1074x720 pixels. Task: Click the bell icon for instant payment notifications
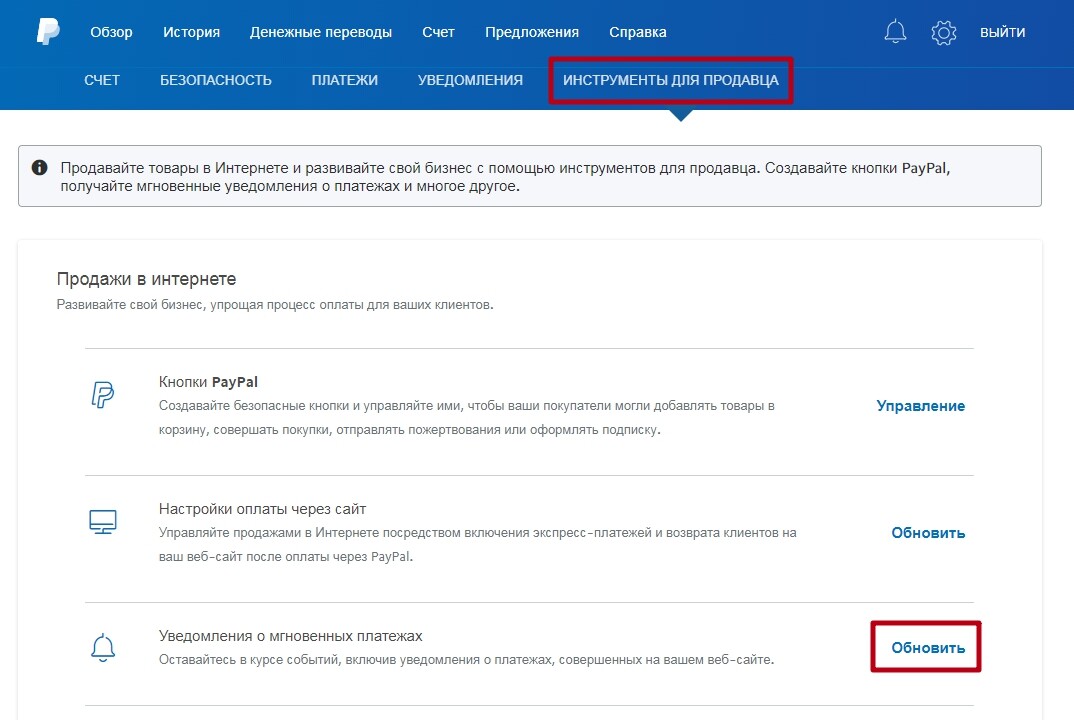[103, 648]
